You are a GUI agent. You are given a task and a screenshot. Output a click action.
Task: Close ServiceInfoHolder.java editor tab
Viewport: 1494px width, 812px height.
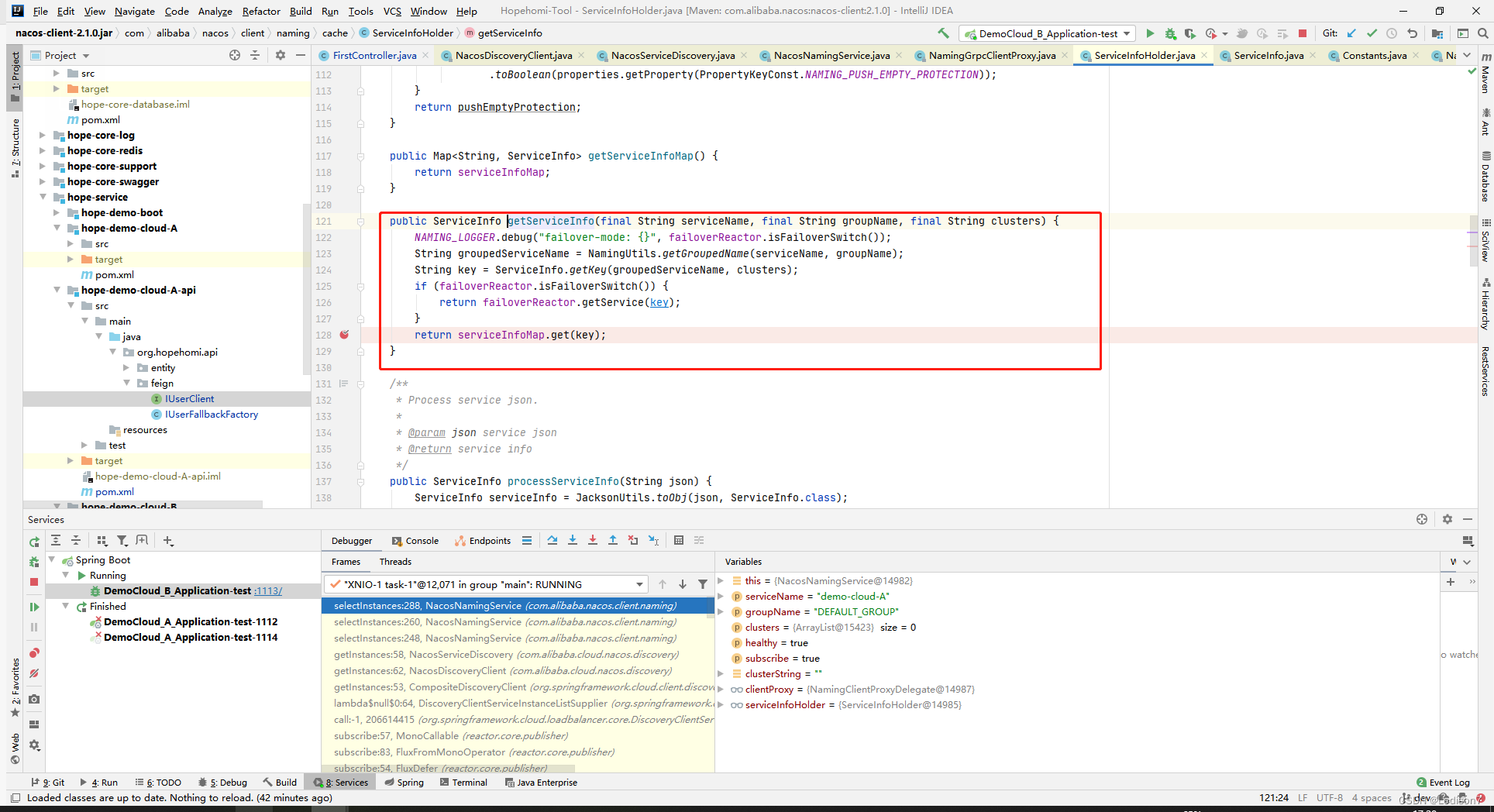point(1203,55)
